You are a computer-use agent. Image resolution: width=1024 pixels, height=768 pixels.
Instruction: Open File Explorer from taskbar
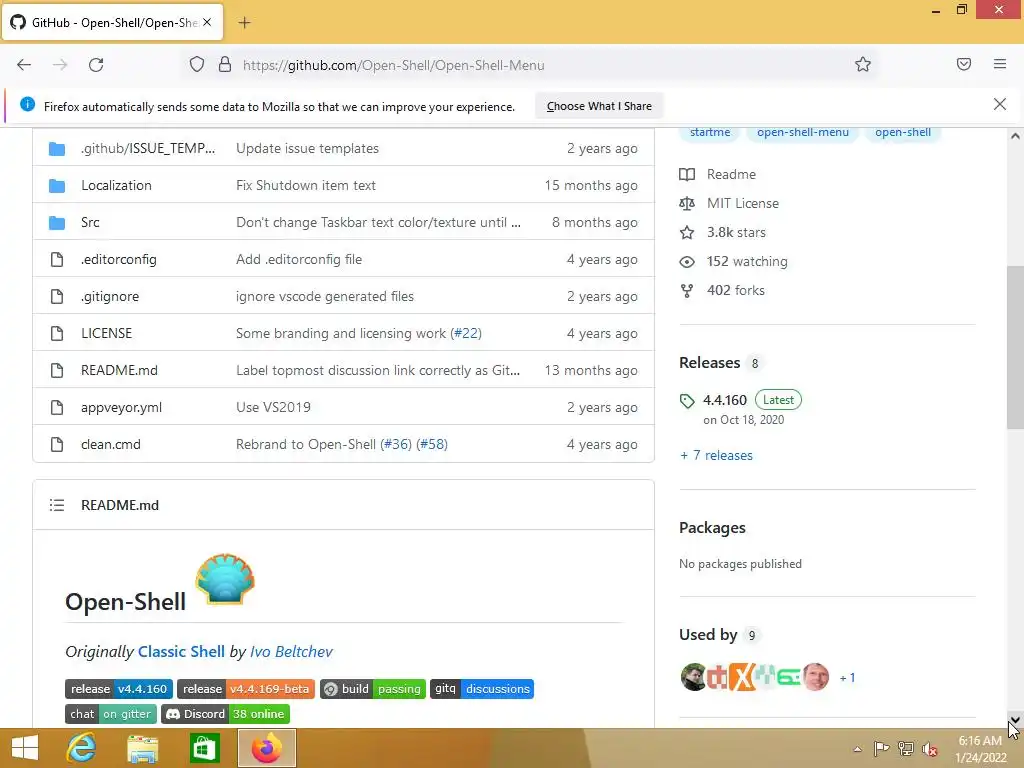point(142,748)
